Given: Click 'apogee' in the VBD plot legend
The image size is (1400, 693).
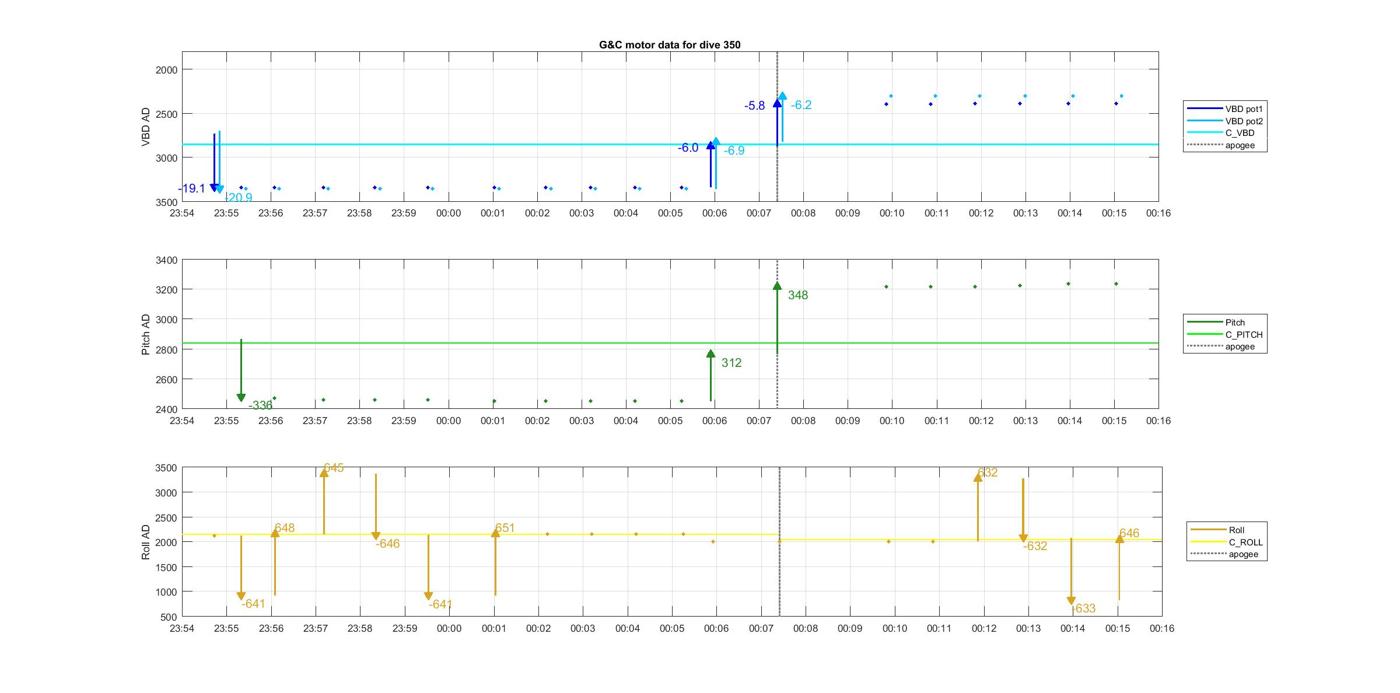Looking at the screenshot, I should 1221,145.
